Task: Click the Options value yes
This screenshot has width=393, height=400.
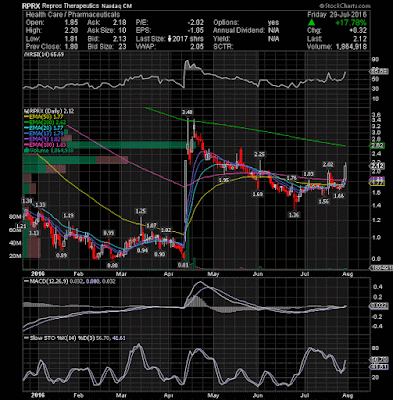Action: coord(273,23)
